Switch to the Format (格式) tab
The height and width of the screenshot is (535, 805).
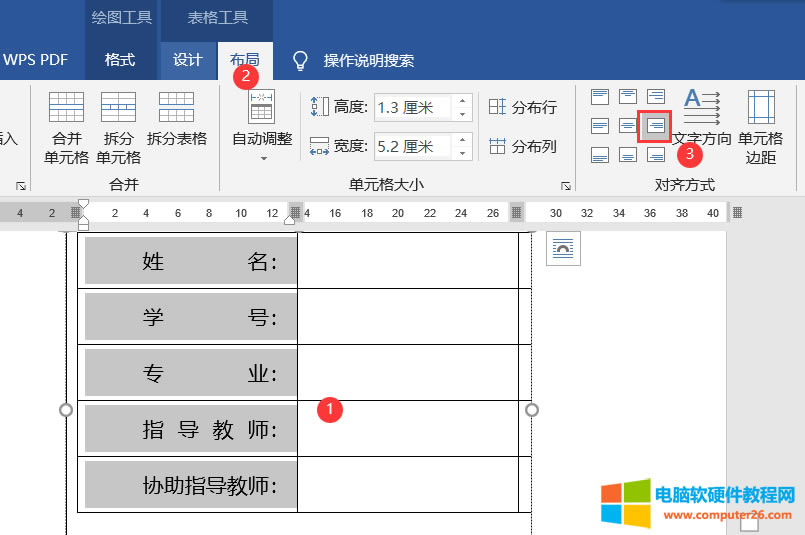[120, 60]
